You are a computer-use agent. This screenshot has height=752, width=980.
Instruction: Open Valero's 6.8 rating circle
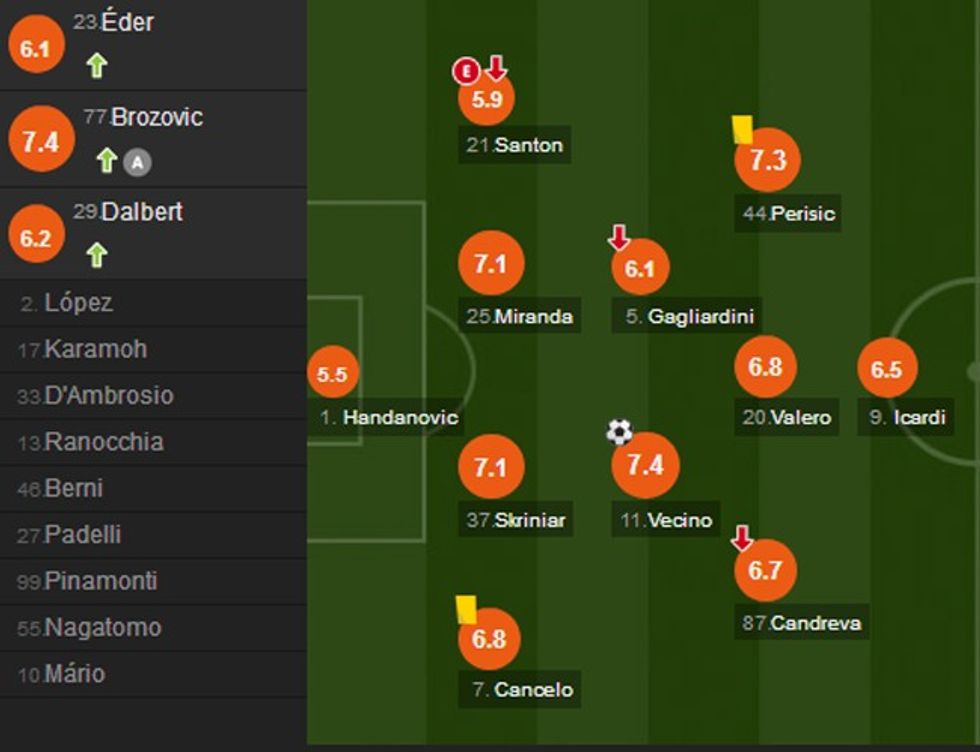pyautogui.click(x=765, y=367)
